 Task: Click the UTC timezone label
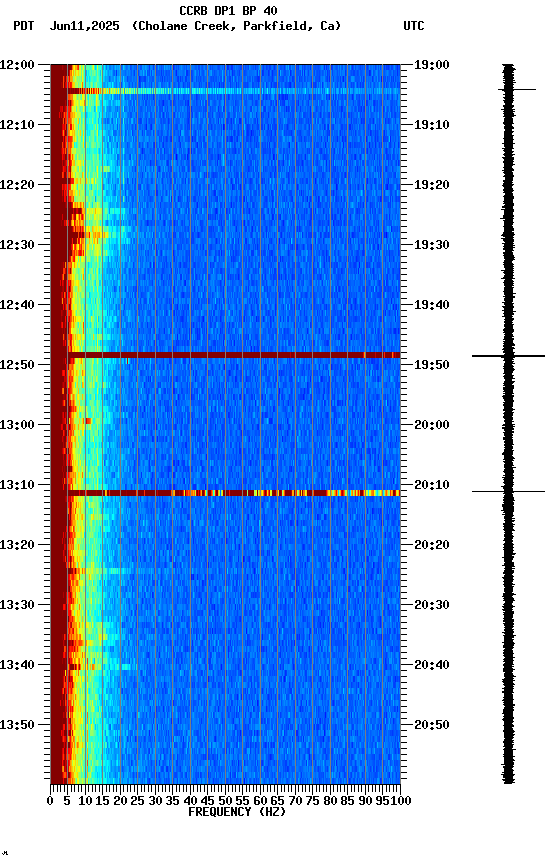(414, 26)
